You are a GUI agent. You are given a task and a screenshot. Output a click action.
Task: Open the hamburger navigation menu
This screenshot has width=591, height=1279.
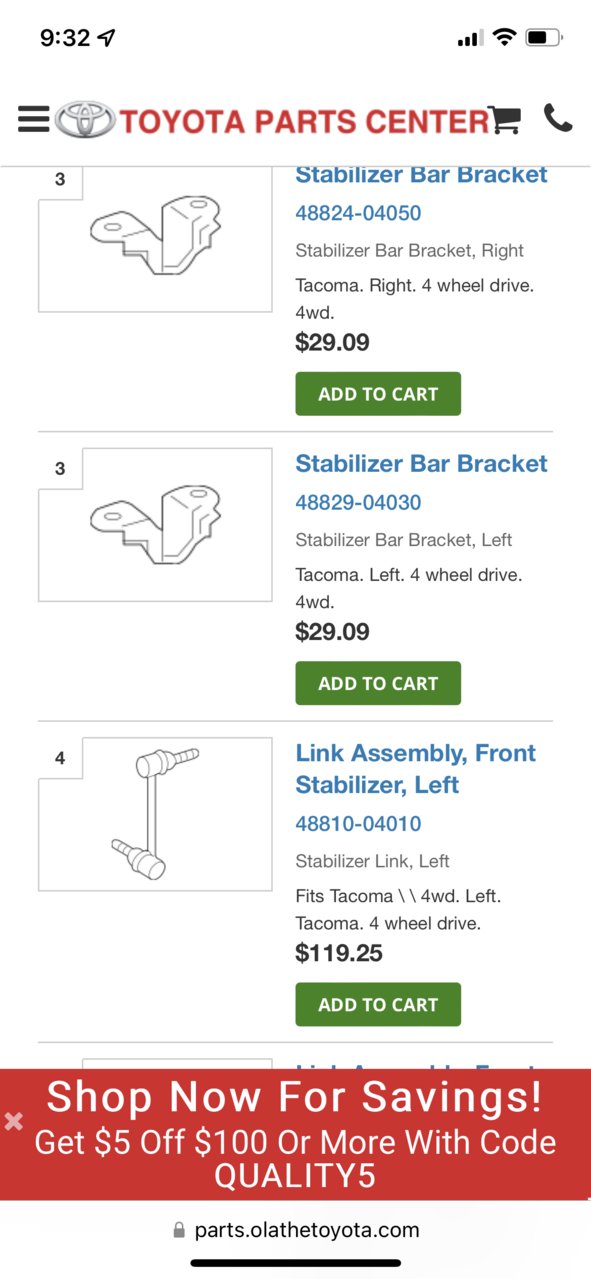pyautogui.click(x=33, y=119)
